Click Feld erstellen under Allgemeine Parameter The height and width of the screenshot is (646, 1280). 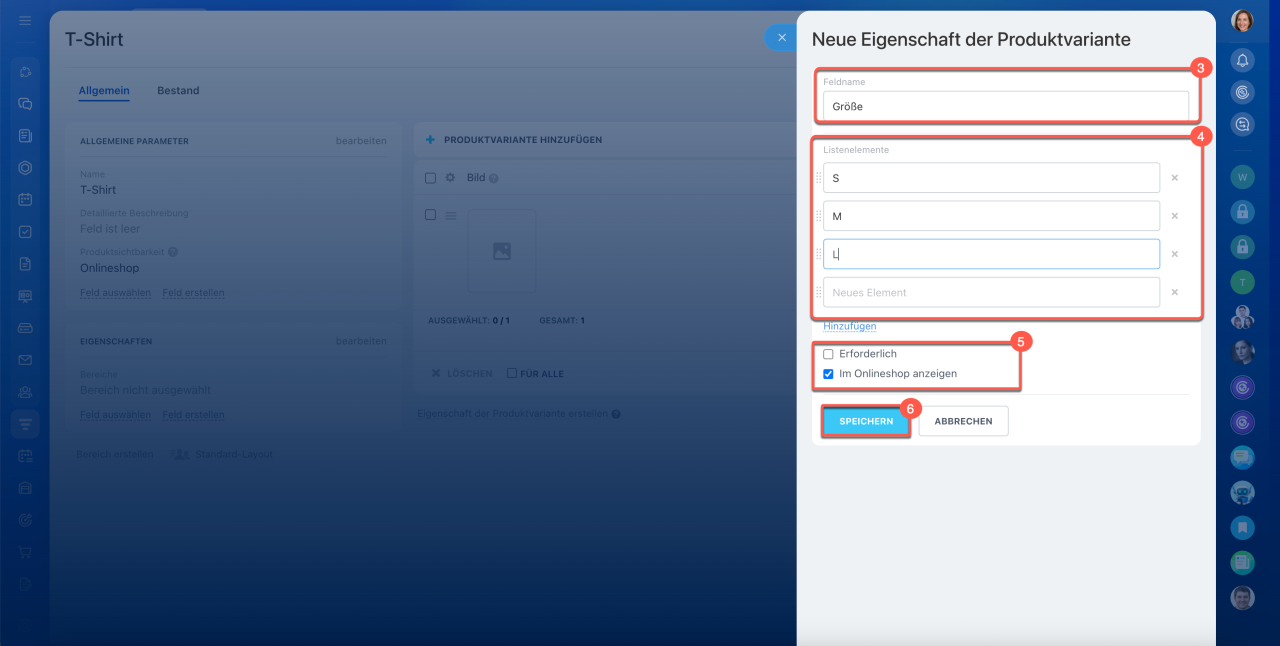coord(193,293)
